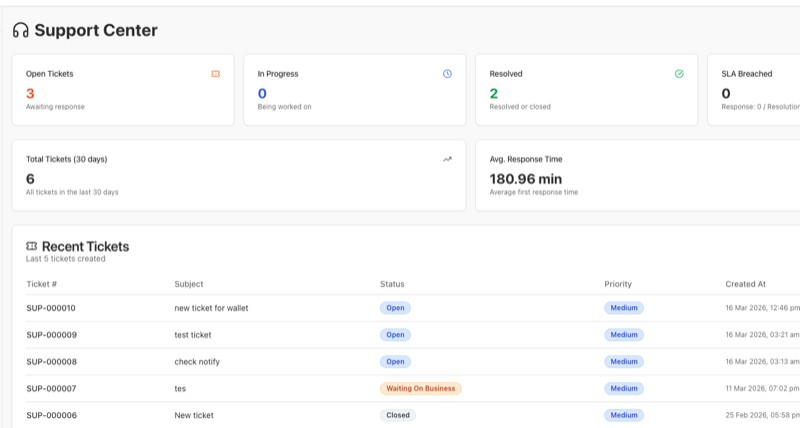Open ticket SUP-000008
This screenshot has width=800, height=428.
pyautogui.click(x=52, y=362)
